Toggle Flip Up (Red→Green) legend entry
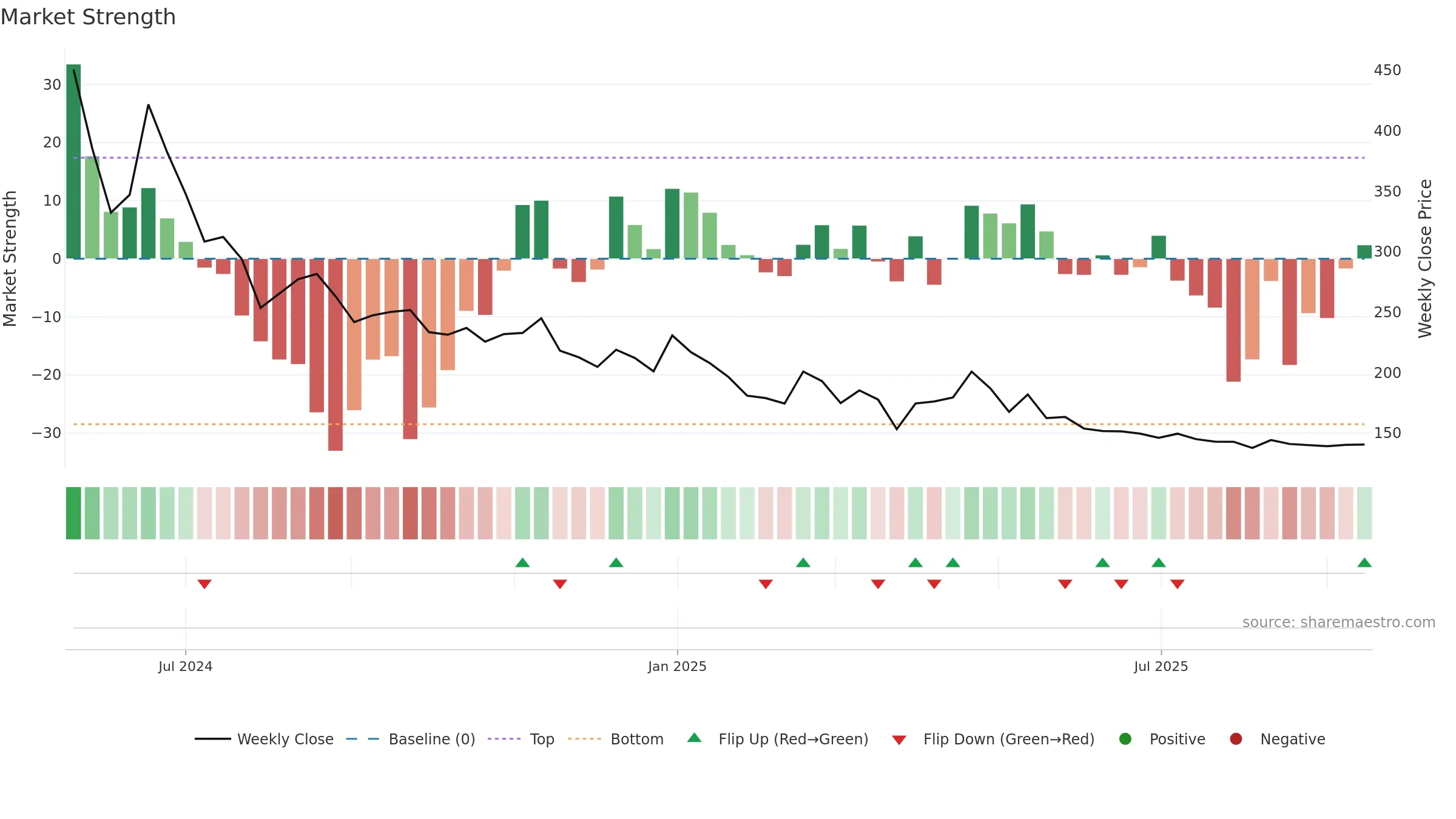This screenshot has height=819, width=1456. click(x=778, y=739)
